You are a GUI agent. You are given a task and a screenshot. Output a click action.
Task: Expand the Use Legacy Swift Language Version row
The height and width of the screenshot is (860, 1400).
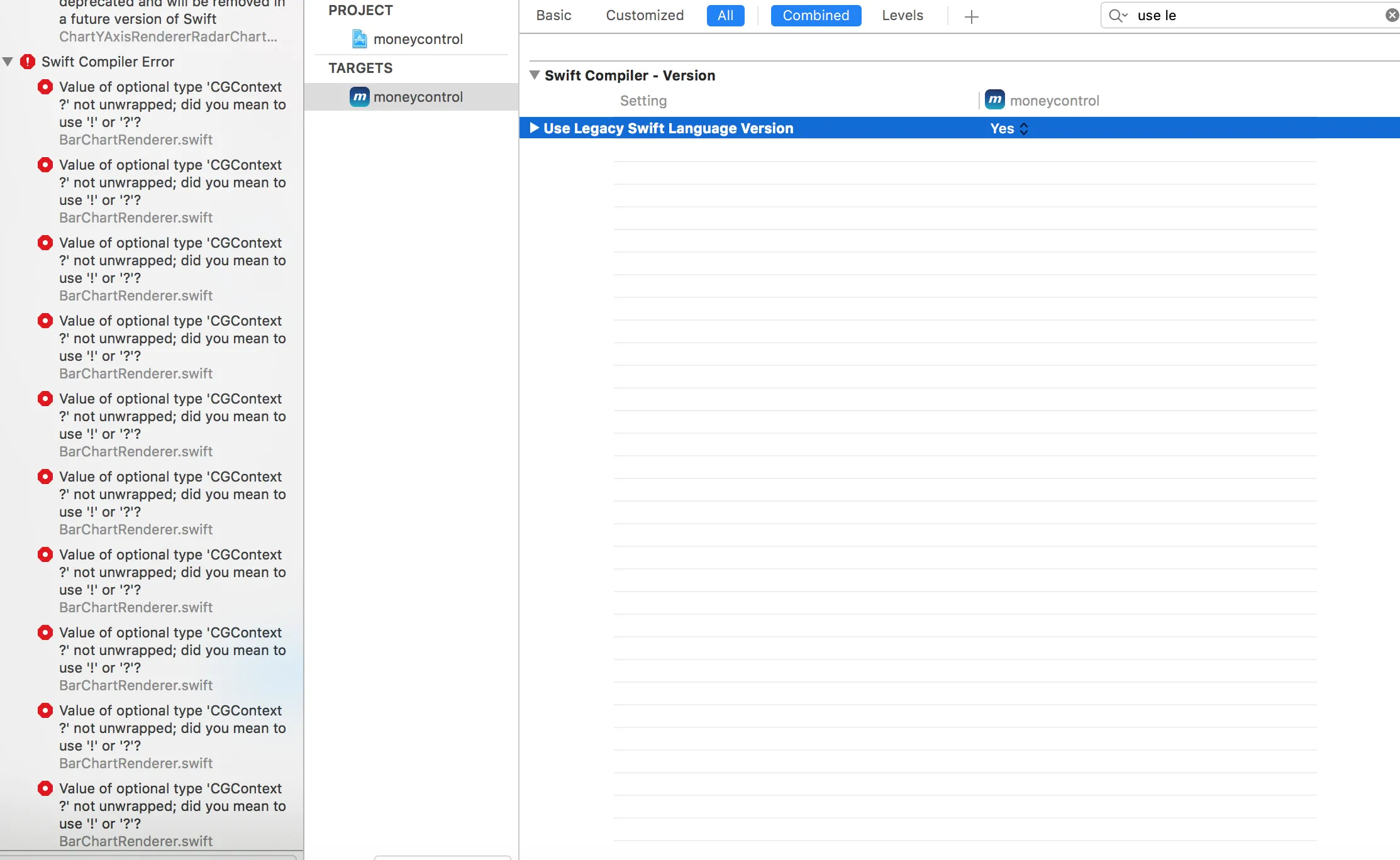coord(535,128)
